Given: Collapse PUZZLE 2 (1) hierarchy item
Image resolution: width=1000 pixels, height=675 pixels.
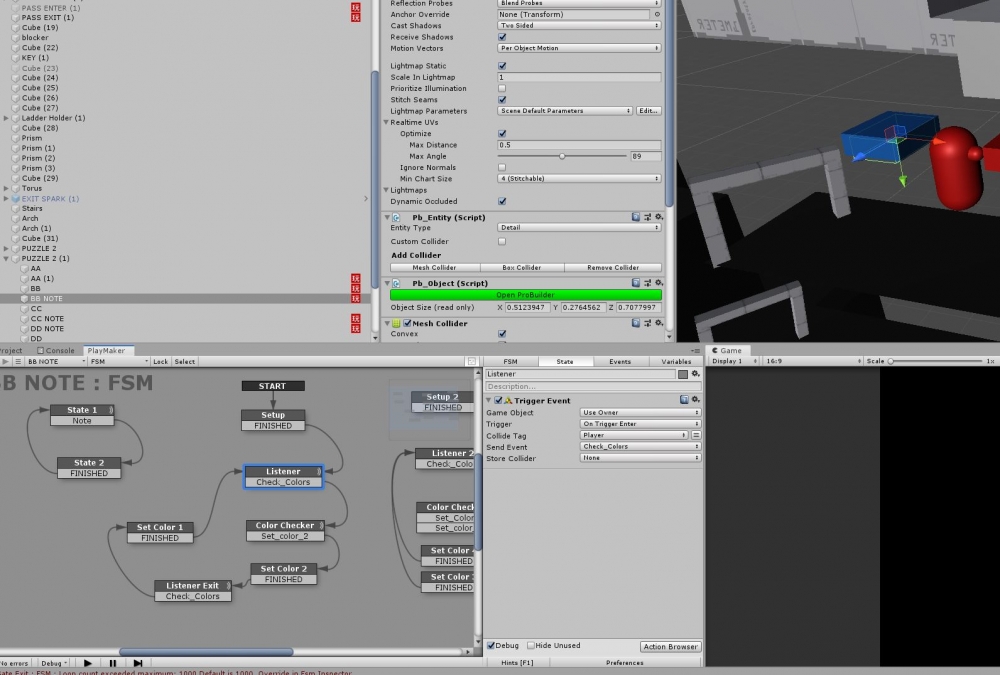Looking at the screenshot, I should coord(6,258).
